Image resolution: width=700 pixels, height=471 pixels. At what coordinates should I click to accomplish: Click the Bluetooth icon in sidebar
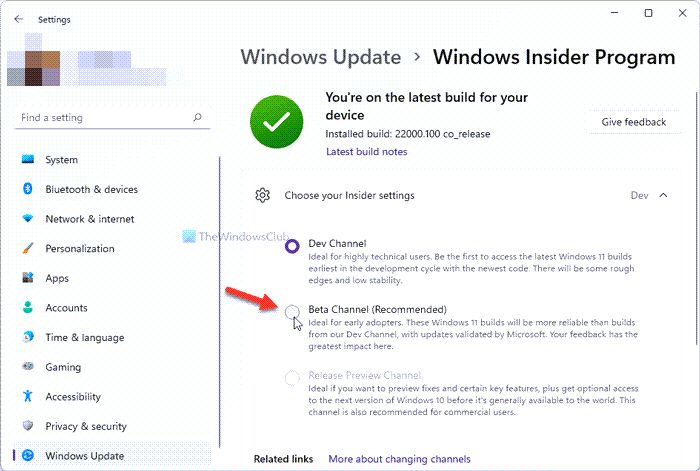[x=28, y=189]
